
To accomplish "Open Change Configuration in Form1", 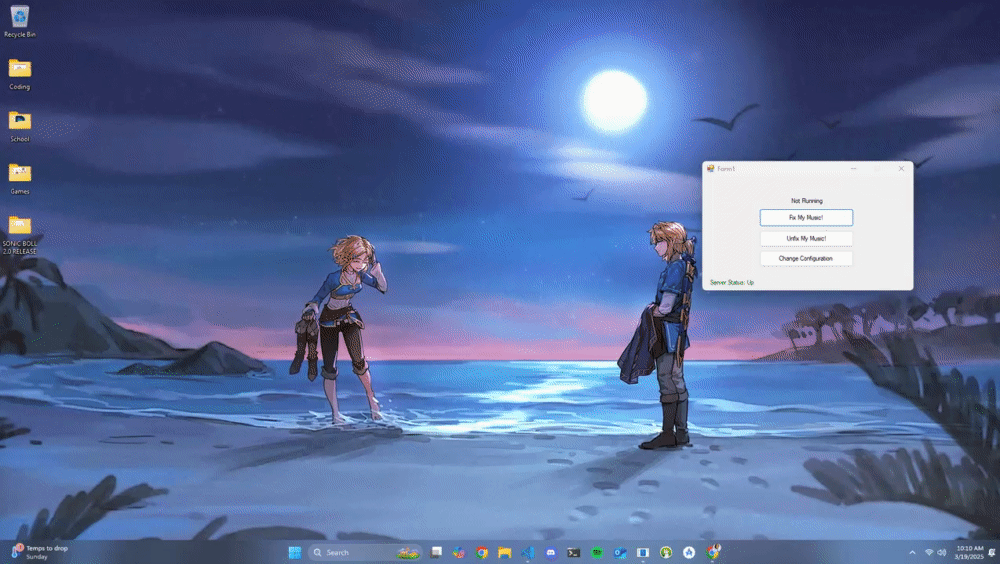I will pyautogui.click(x=806, y=259).
